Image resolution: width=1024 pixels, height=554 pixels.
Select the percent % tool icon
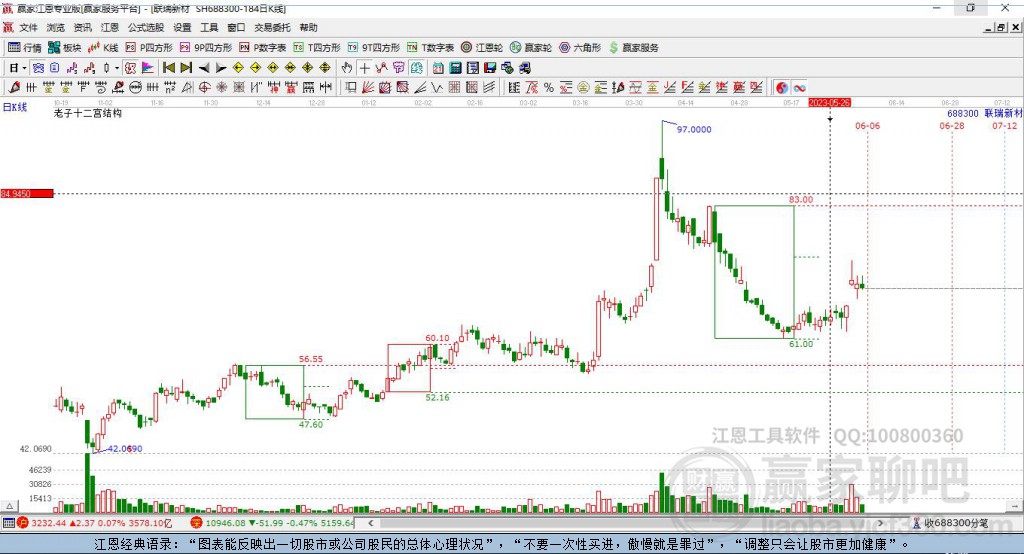pyautogui.click(x=549, y=88)
